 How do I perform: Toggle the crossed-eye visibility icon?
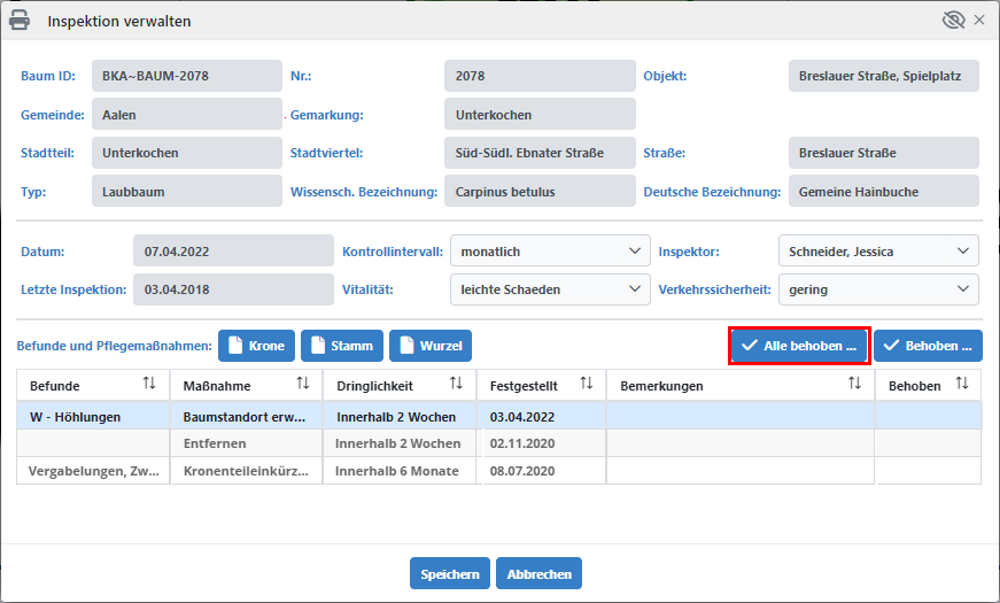(953, 21)
